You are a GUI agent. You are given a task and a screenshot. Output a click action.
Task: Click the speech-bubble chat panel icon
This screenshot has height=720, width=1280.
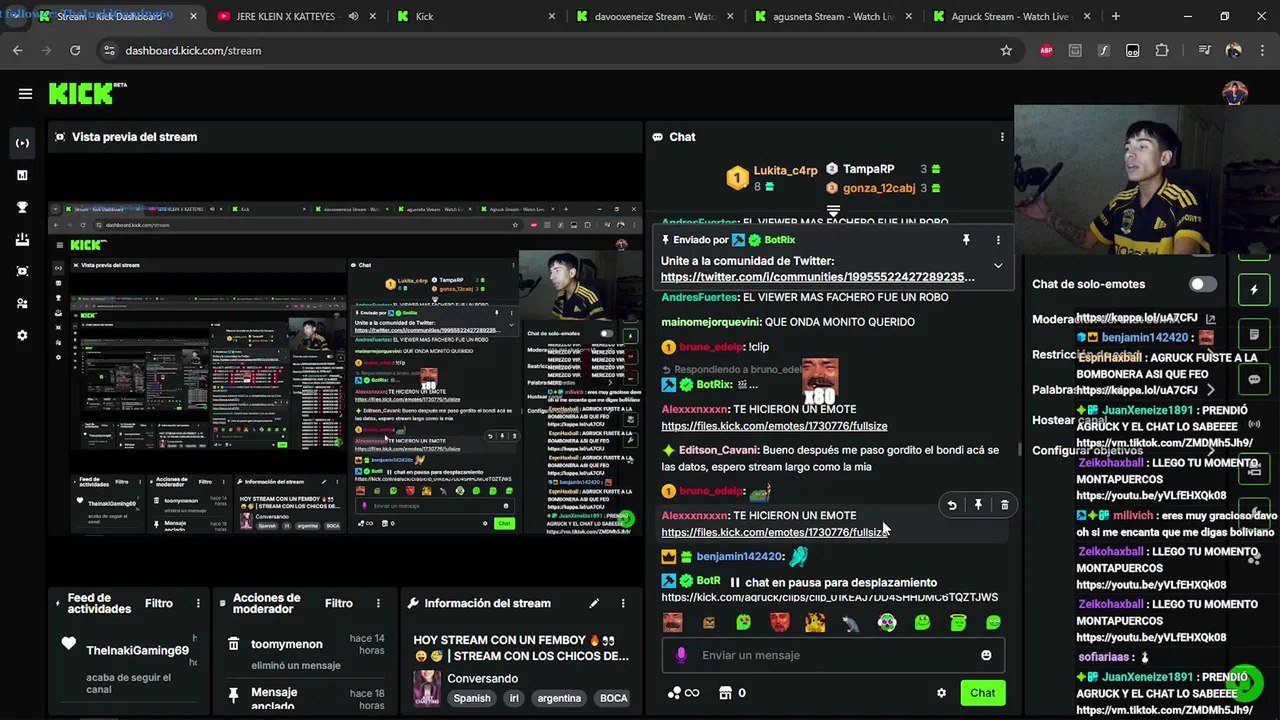pos(1254,380)
